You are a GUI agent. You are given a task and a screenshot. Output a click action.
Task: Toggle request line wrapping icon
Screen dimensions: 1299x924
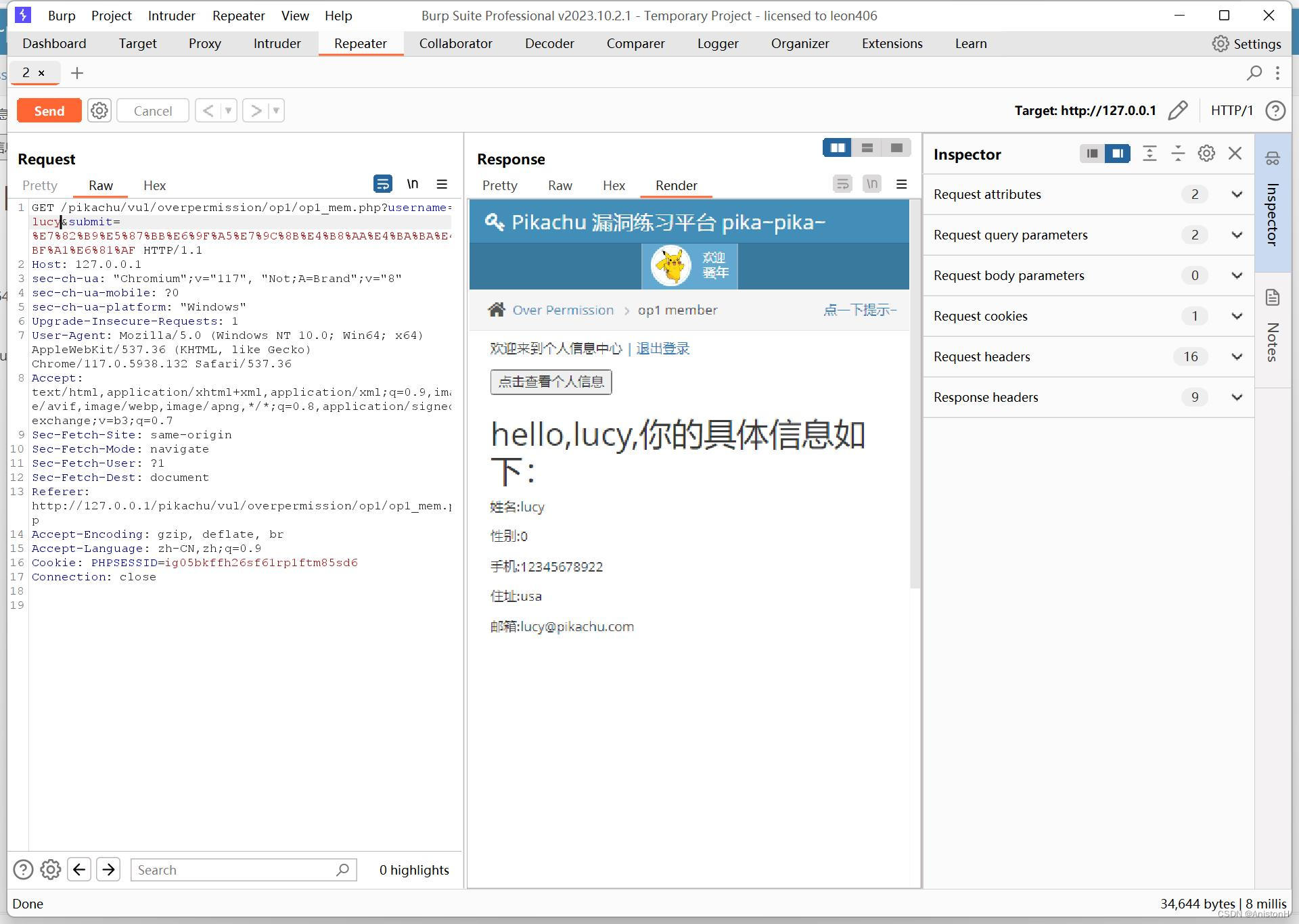click(383, 184)
